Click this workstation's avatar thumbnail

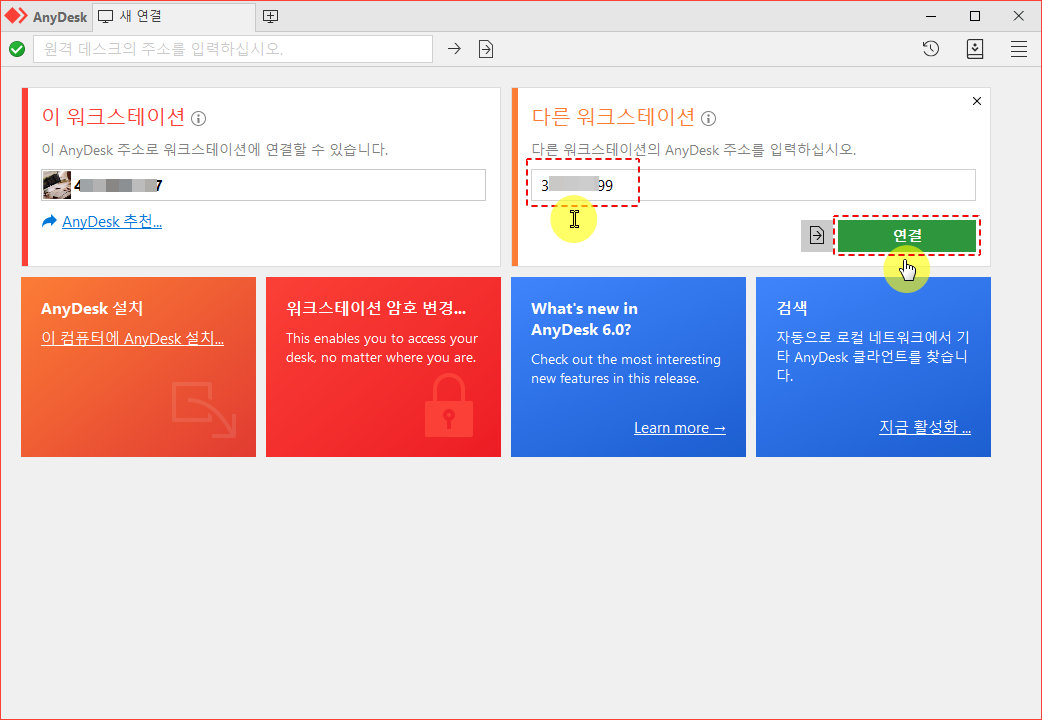pos(57,185)
